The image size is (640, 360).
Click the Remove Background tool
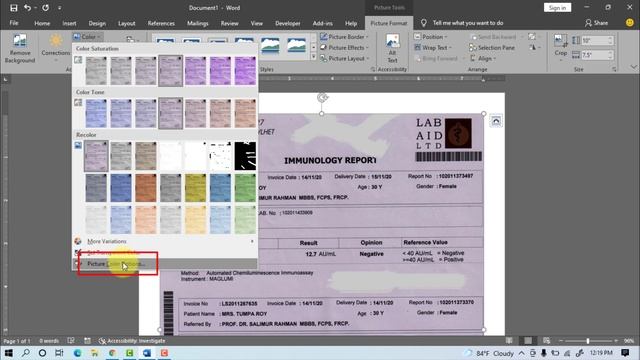(x=20, y=49)
